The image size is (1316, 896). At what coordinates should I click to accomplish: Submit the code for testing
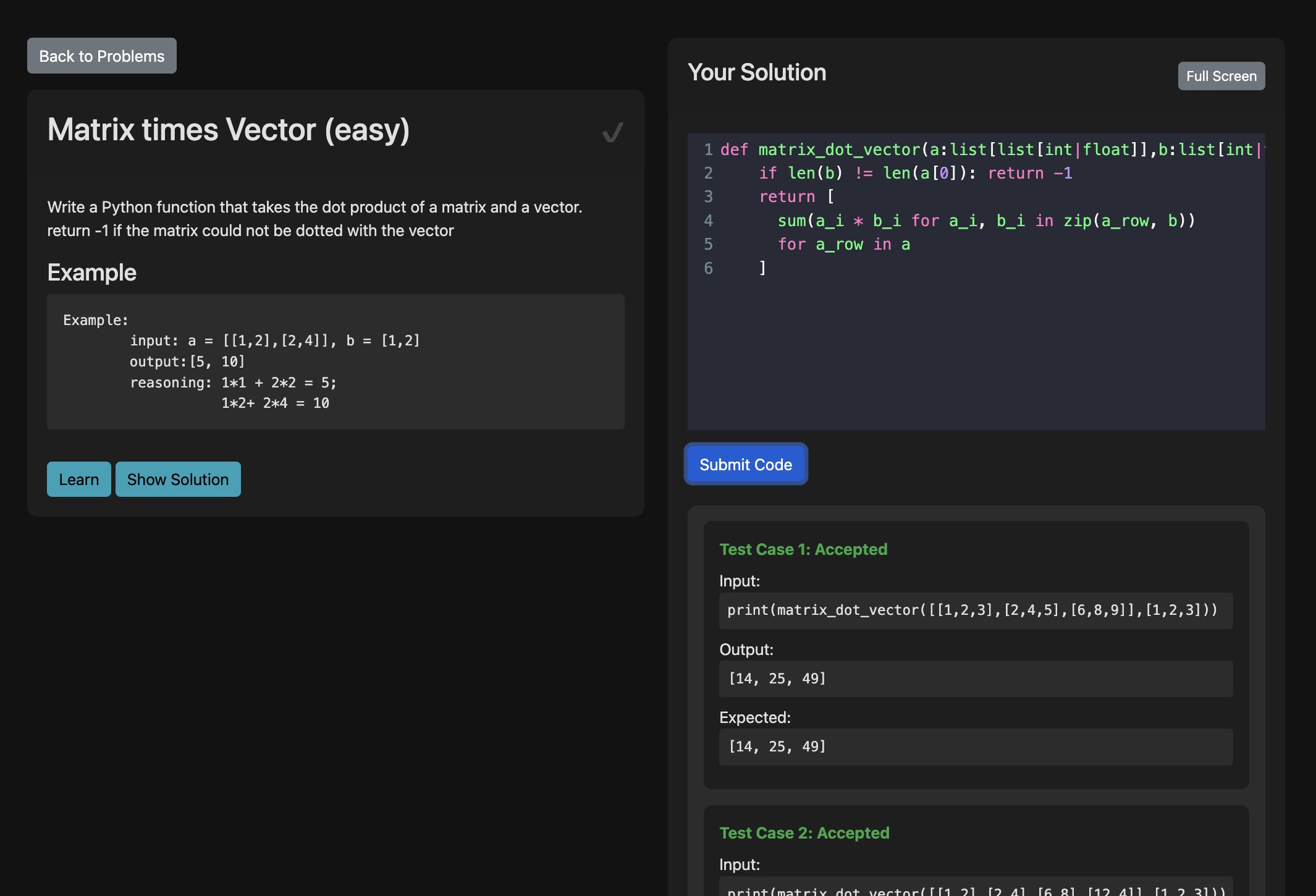[x=746, y=464]
